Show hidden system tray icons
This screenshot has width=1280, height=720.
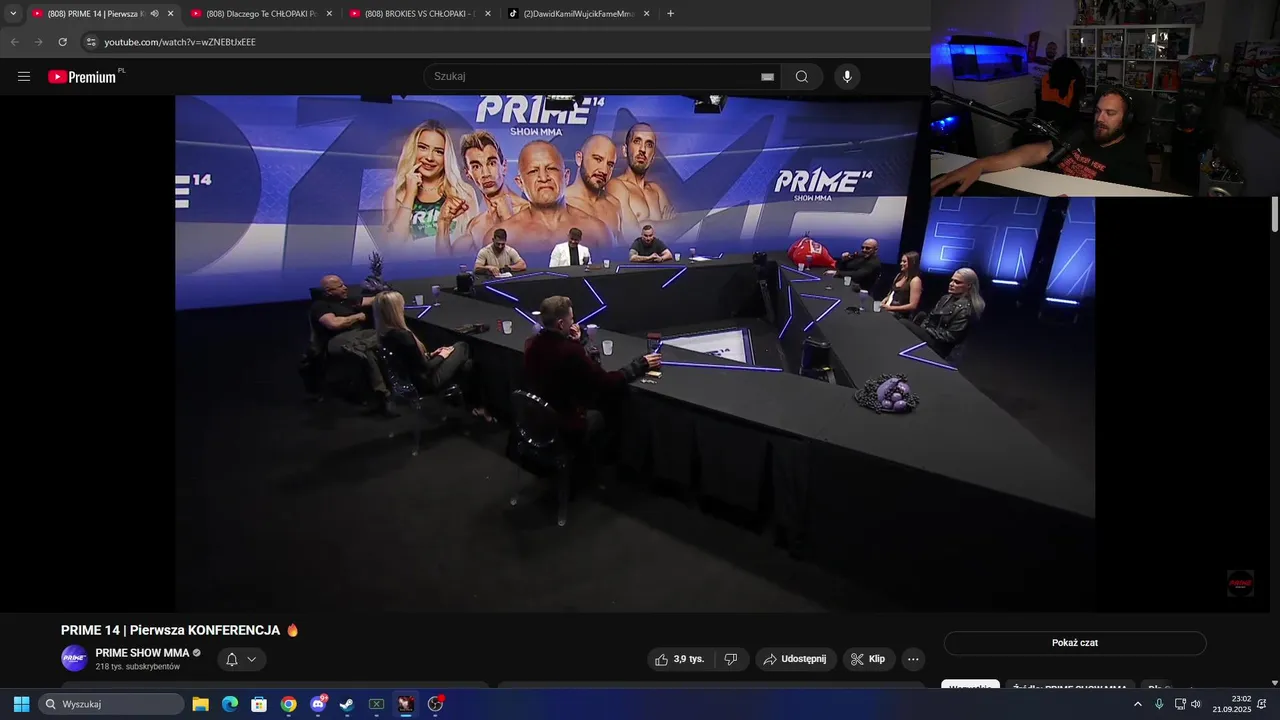(1137, 704)
